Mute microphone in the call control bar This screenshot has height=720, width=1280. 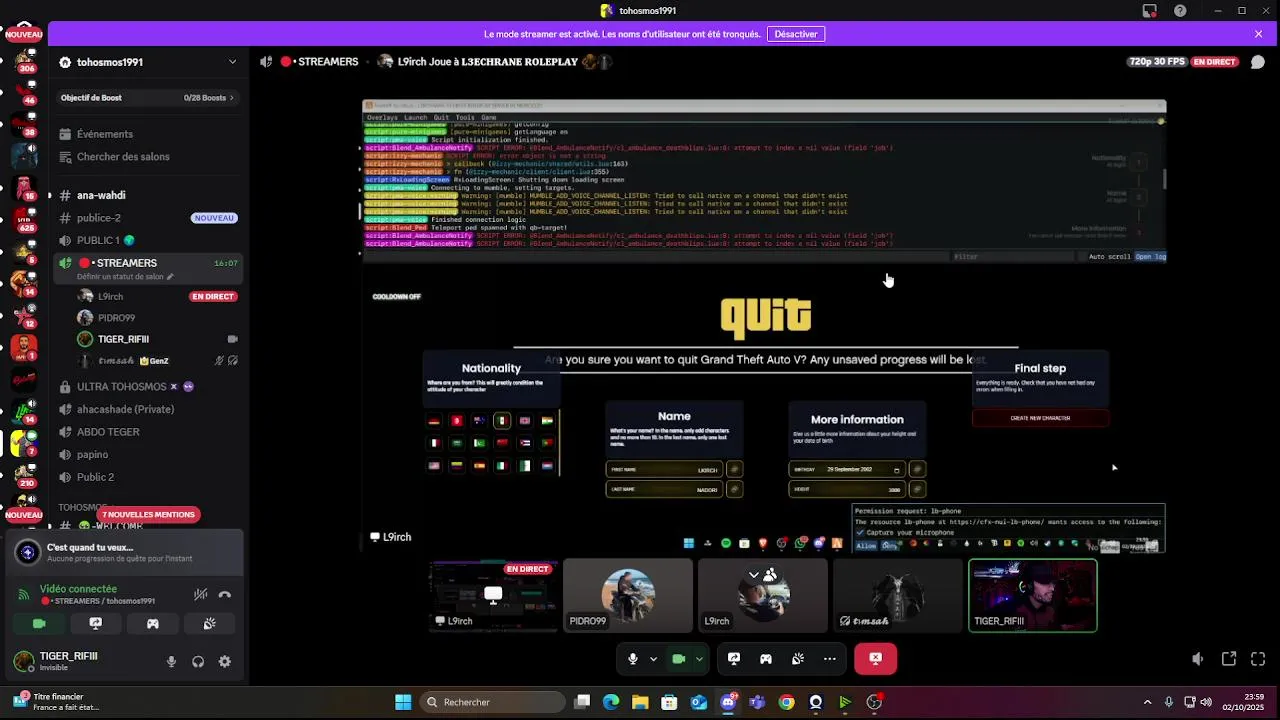click(x=632, y=659)
